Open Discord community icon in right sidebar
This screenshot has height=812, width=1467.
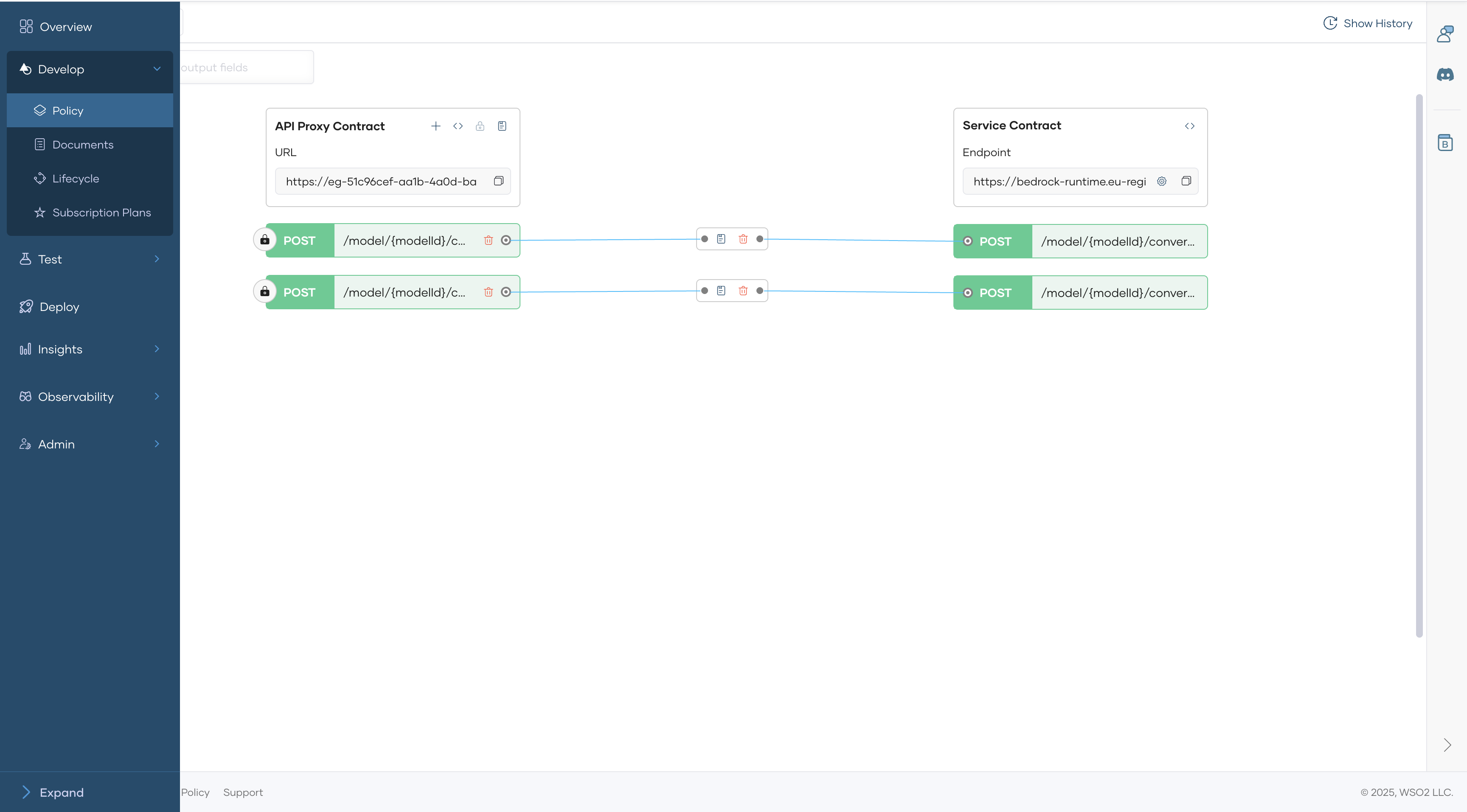tap(1445, 75)
